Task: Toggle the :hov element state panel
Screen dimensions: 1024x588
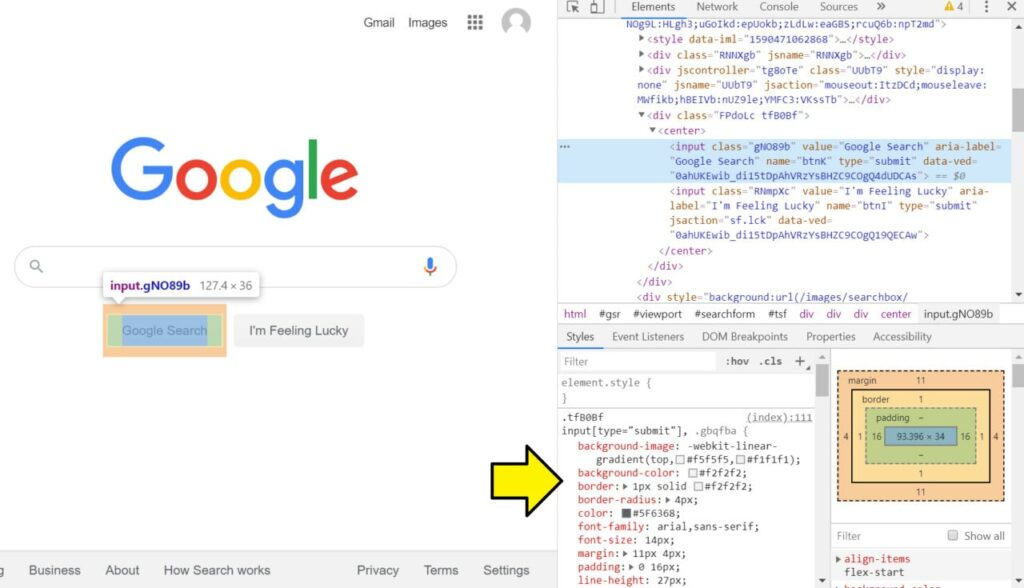Action: pos(737,361)
